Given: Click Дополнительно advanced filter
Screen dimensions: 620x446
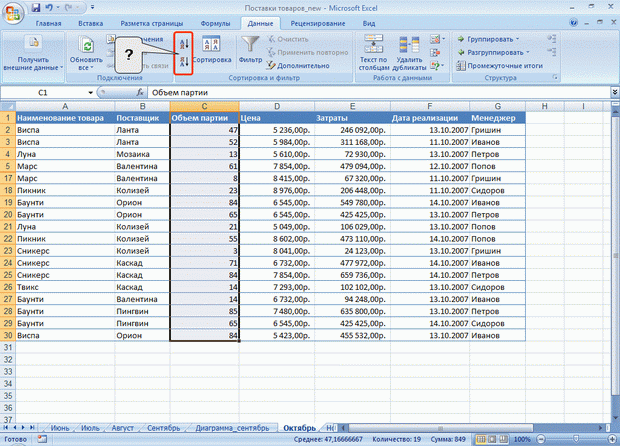Looking at the screenshot, I should [x=298, y=65].
